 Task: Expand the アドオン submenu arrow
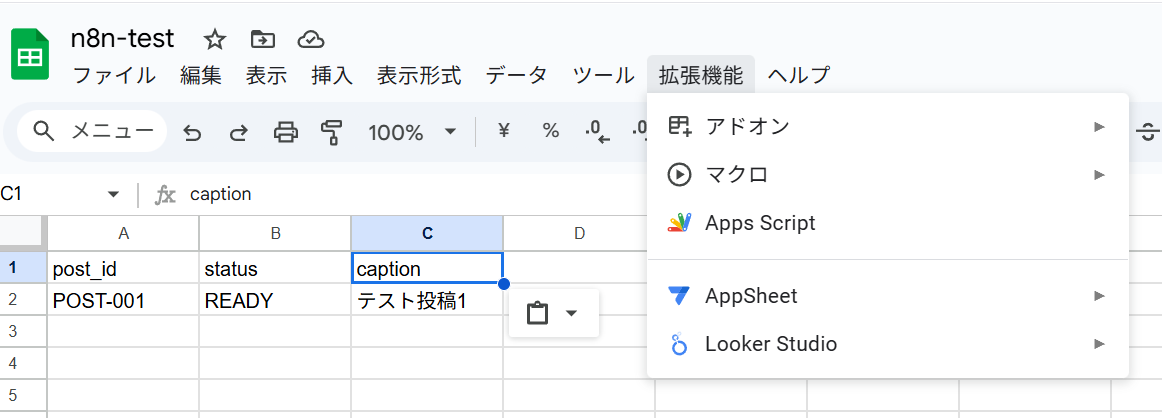pos(1100,127)
